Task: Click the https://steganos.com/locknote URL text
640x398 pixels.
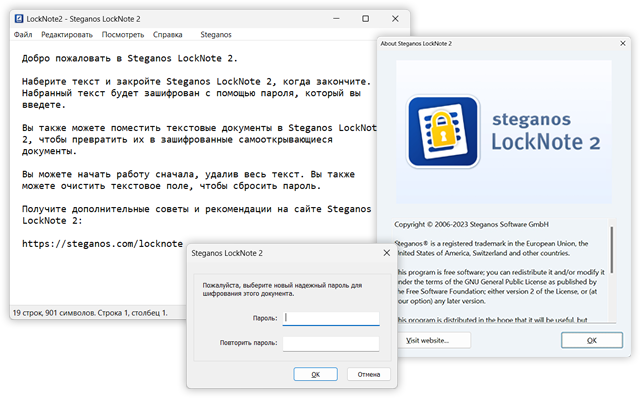Action: pos(102,244)
